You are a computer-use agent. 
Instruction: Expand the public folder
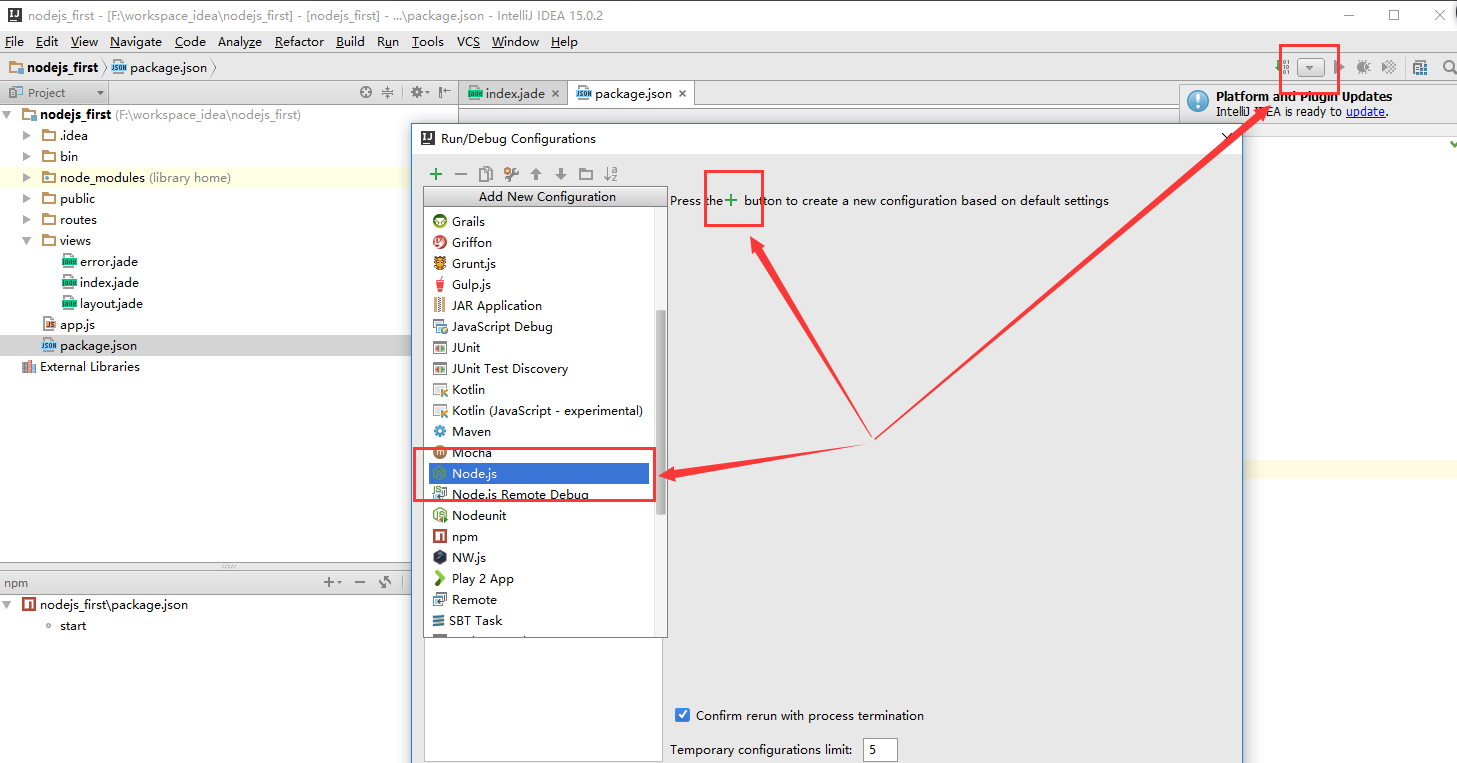(x=27, y=198)
